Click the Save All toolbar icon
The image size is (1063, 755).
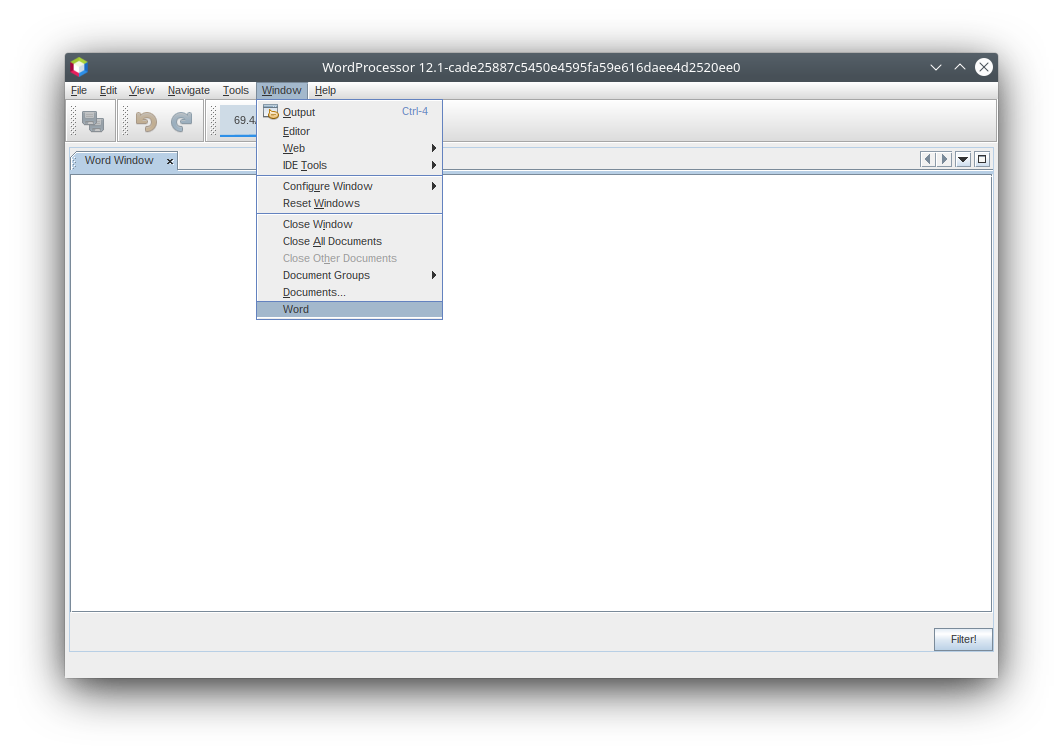click(93, 121)
